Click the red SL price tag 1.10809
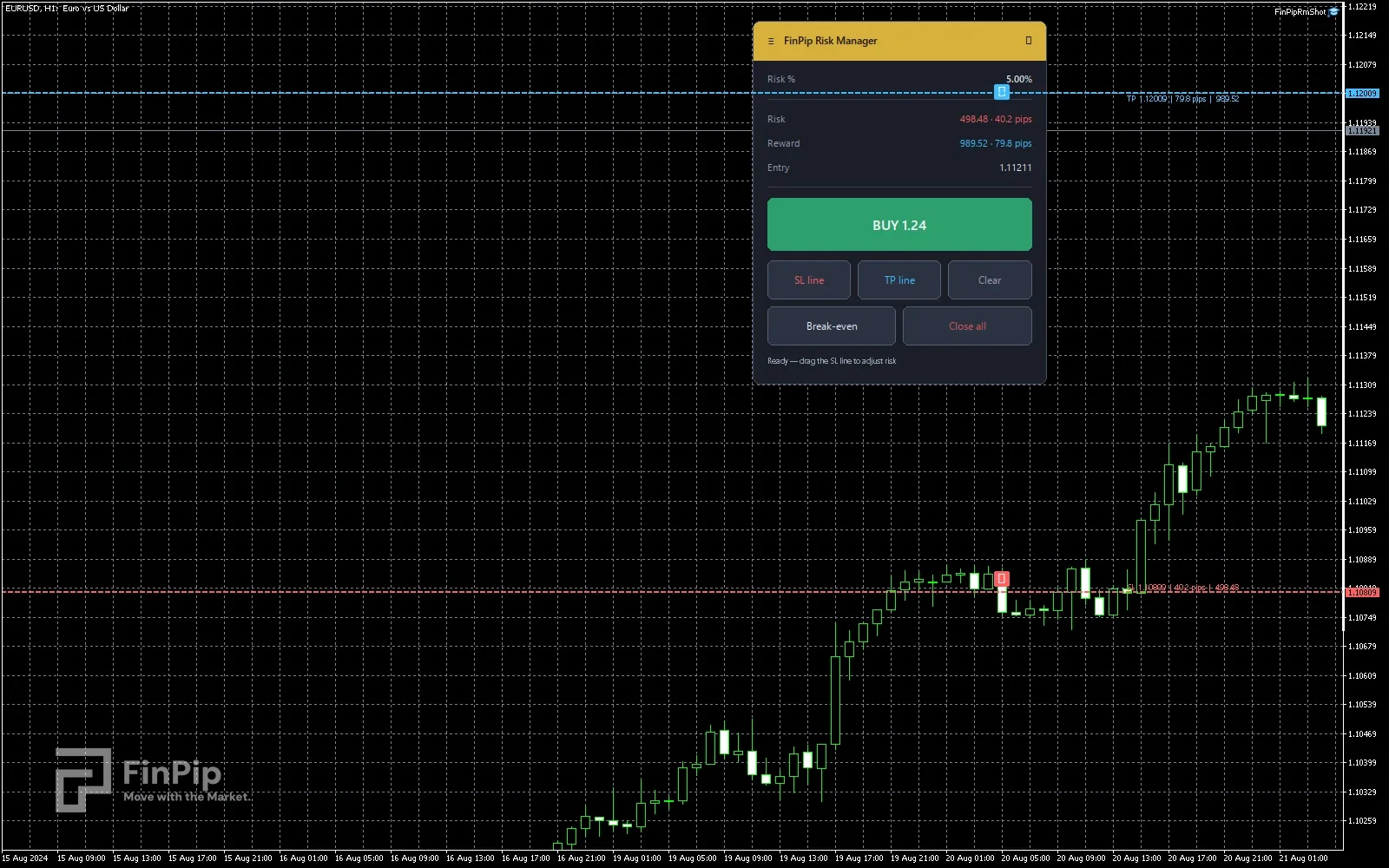Image resolution: width=1389 pixels, height=868 pixels. 1362,592
